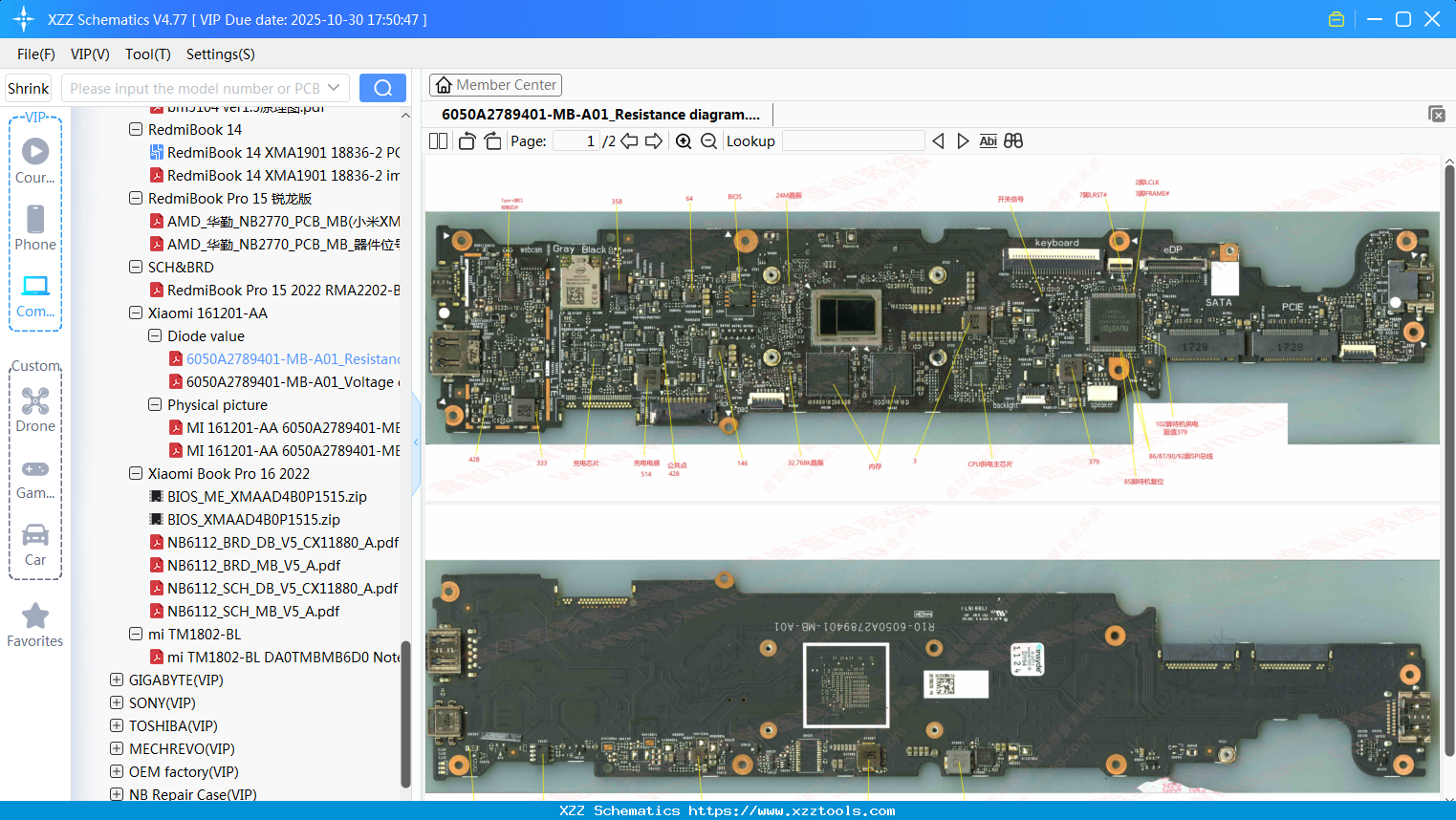Find previous lookup match

click(x=938, y=141)
